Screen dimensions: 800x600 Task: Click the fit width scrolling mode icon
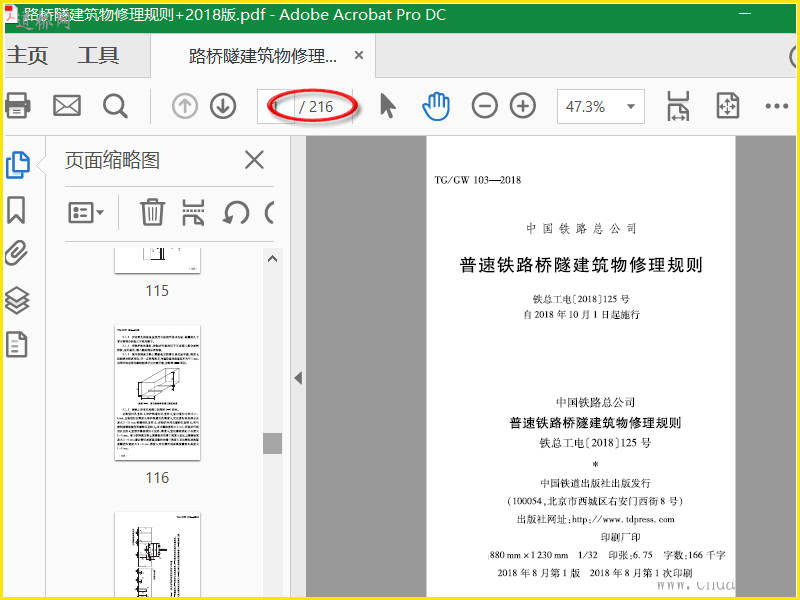click(x=678, y=106)
